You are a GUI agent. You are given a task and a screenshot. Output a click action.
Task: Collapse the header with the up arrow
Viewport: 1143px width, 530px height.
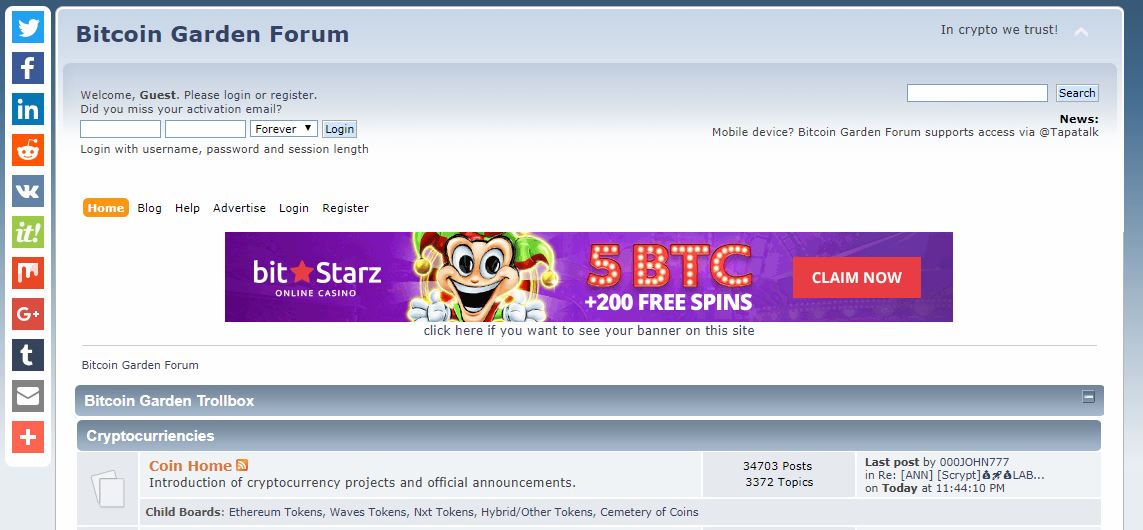click(1082, 32)
